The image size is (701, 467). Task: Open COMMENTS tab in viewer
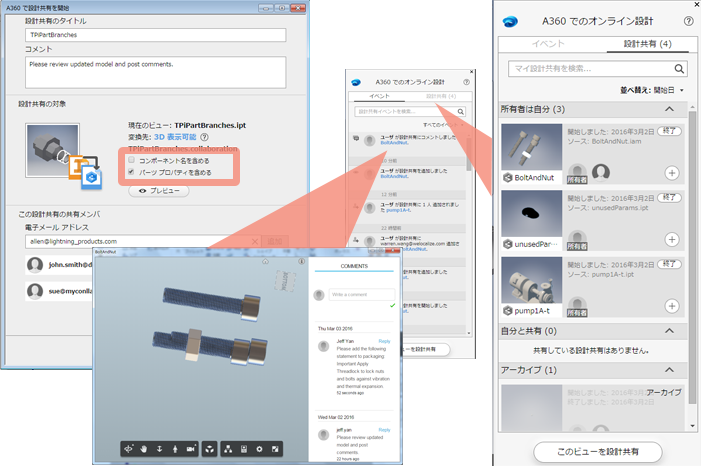click(x=354, y=266)
